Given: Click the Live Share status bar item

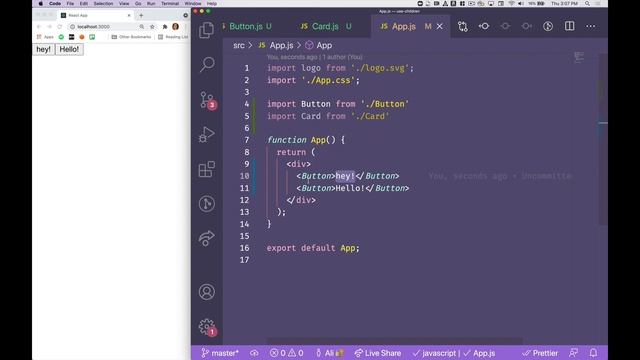Looking at the screenshot, I should (378, 353).
